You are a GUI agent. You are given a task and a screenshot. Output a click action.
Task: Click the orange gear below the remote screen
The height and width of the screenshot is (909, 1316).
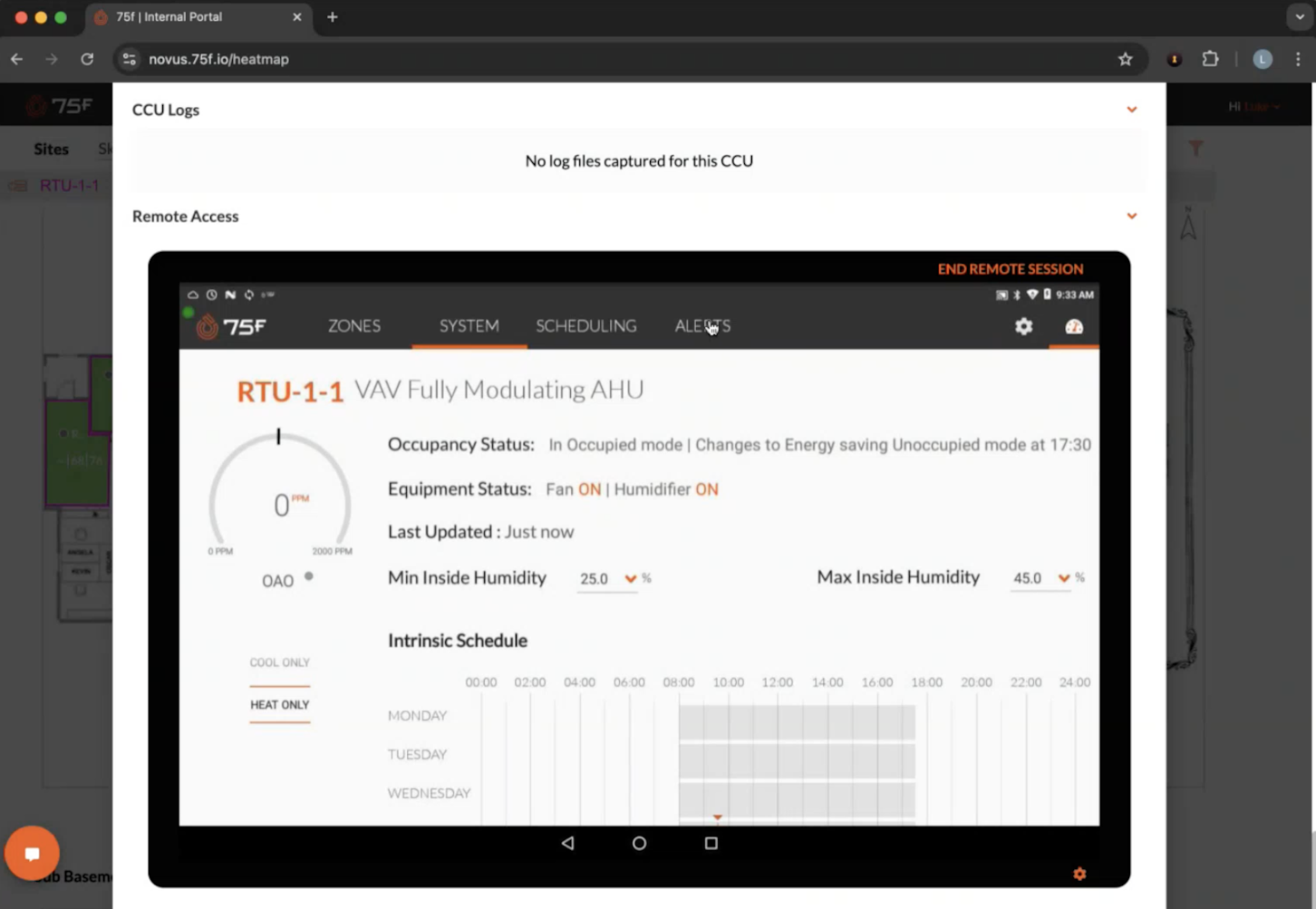click(1079, 874)
